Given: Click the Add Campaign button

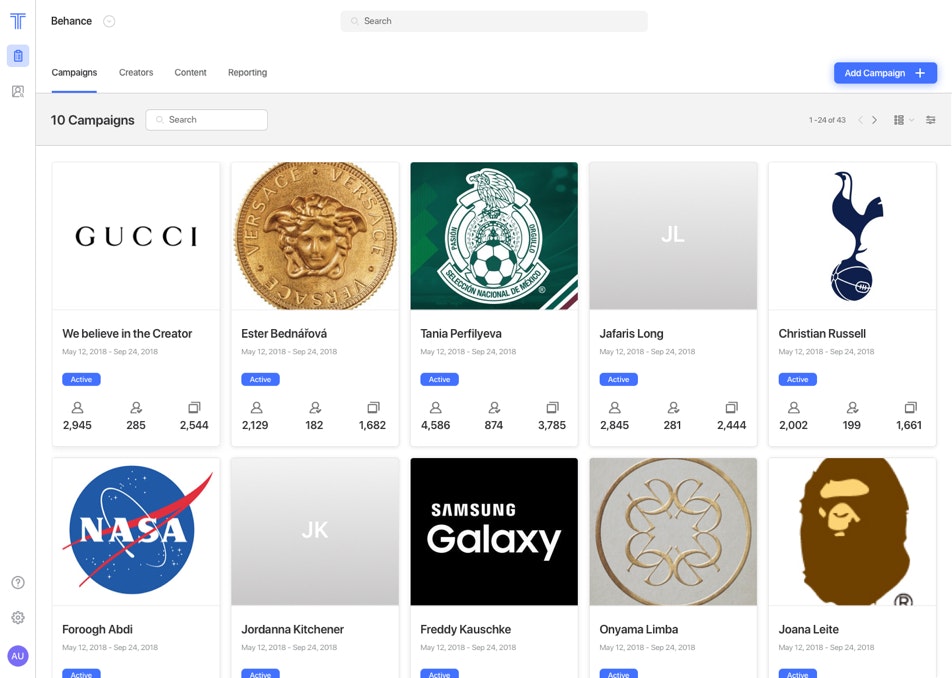Looking at the screenshot, I should [885, 73].
